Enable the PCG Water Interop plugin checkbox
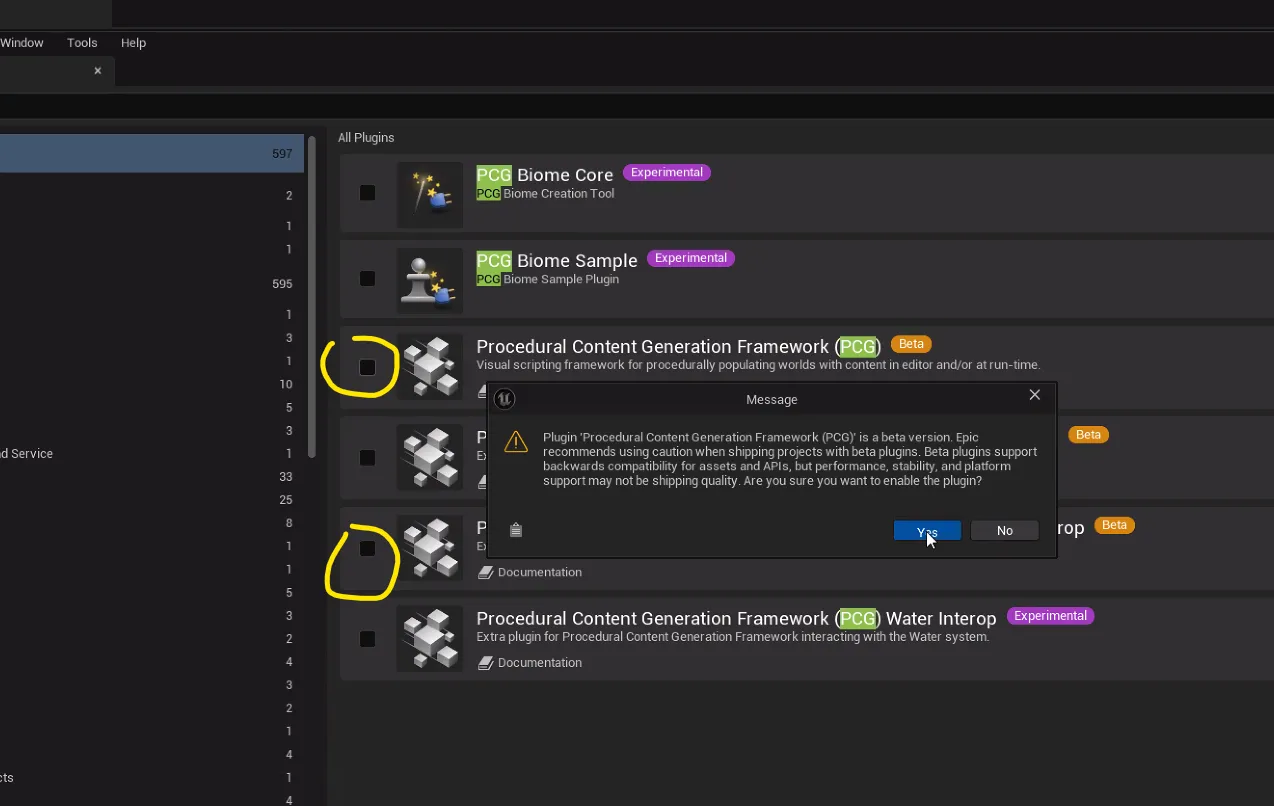 click(367, 638)
